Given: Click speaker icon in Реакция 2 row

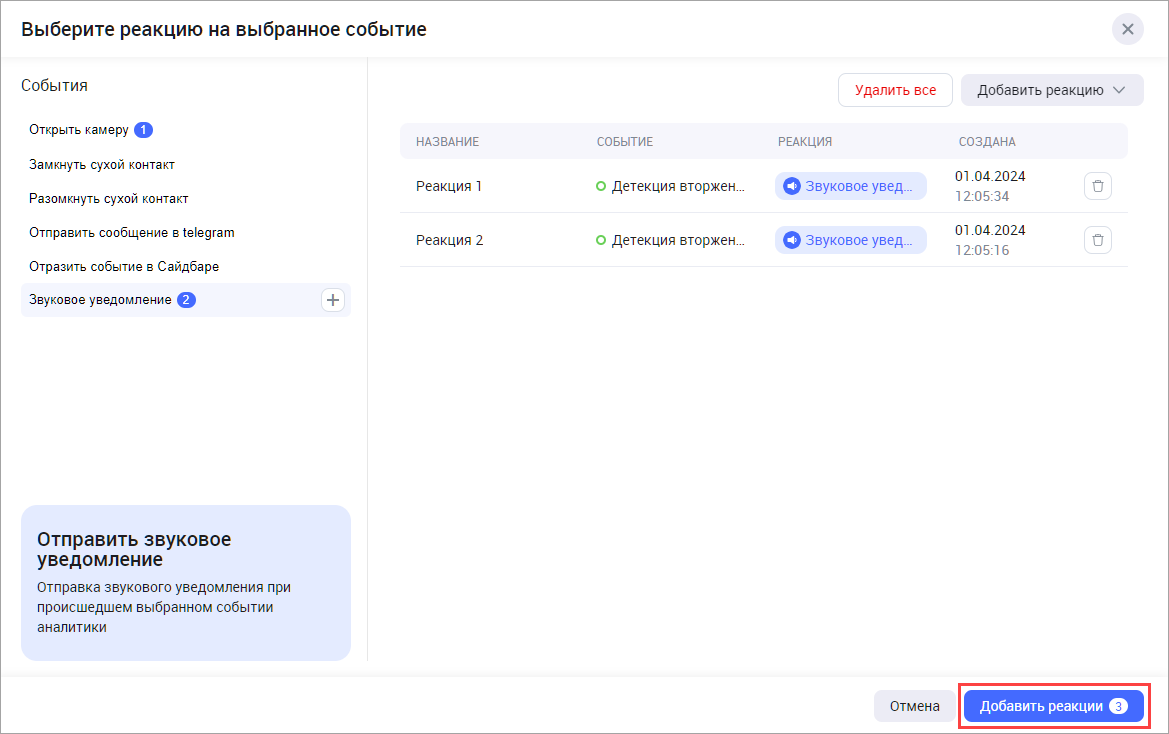Looking at the screenshot, I should pyautogui.click(x=792, y=240).
